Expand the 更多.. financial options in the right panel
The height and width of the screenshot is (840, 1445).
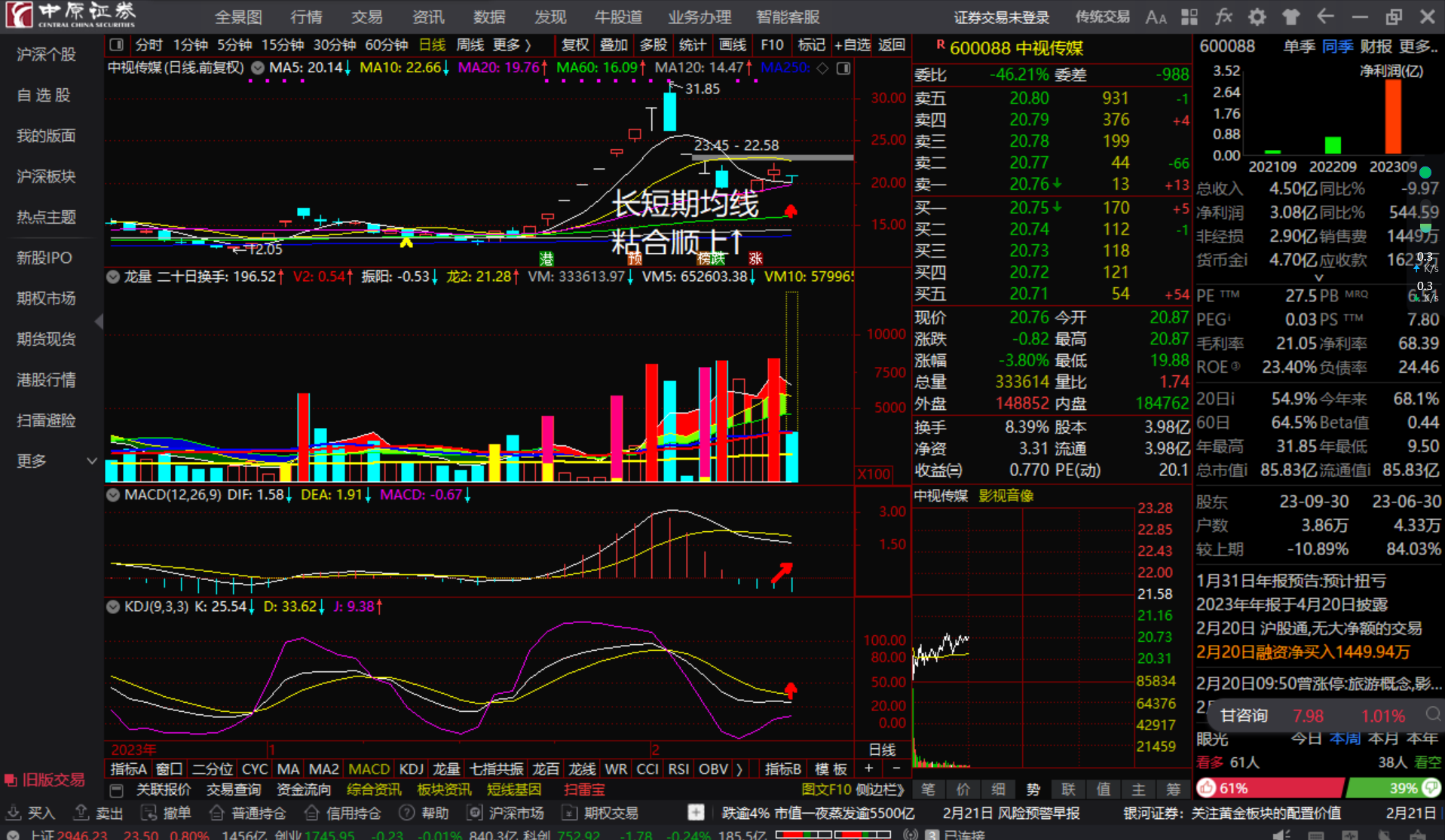1419,47
